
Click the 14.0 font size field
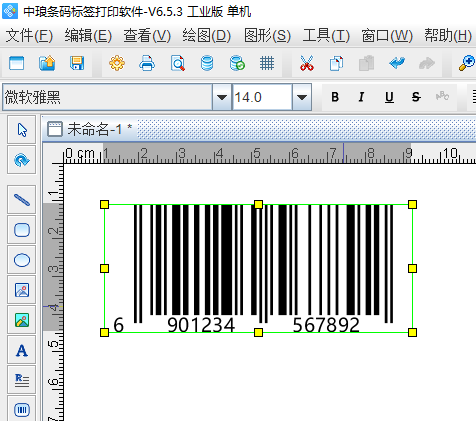pos(262,97)
